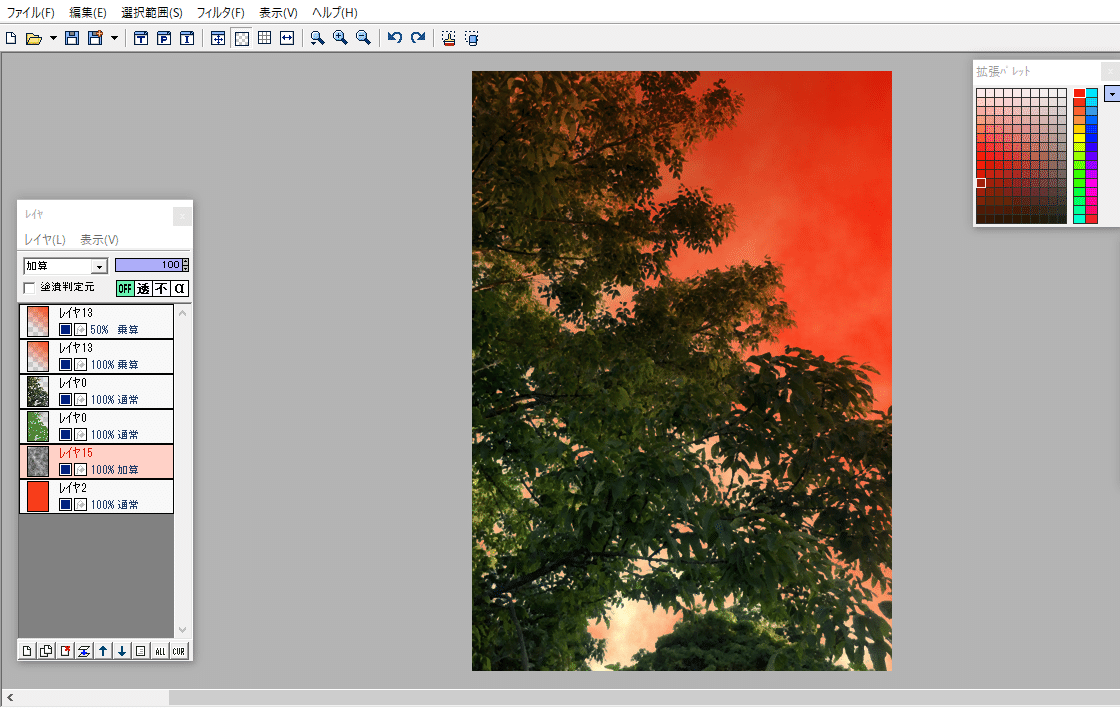Expand the arrow next to Open icon
1120x708 pixels.
[53, 39]
